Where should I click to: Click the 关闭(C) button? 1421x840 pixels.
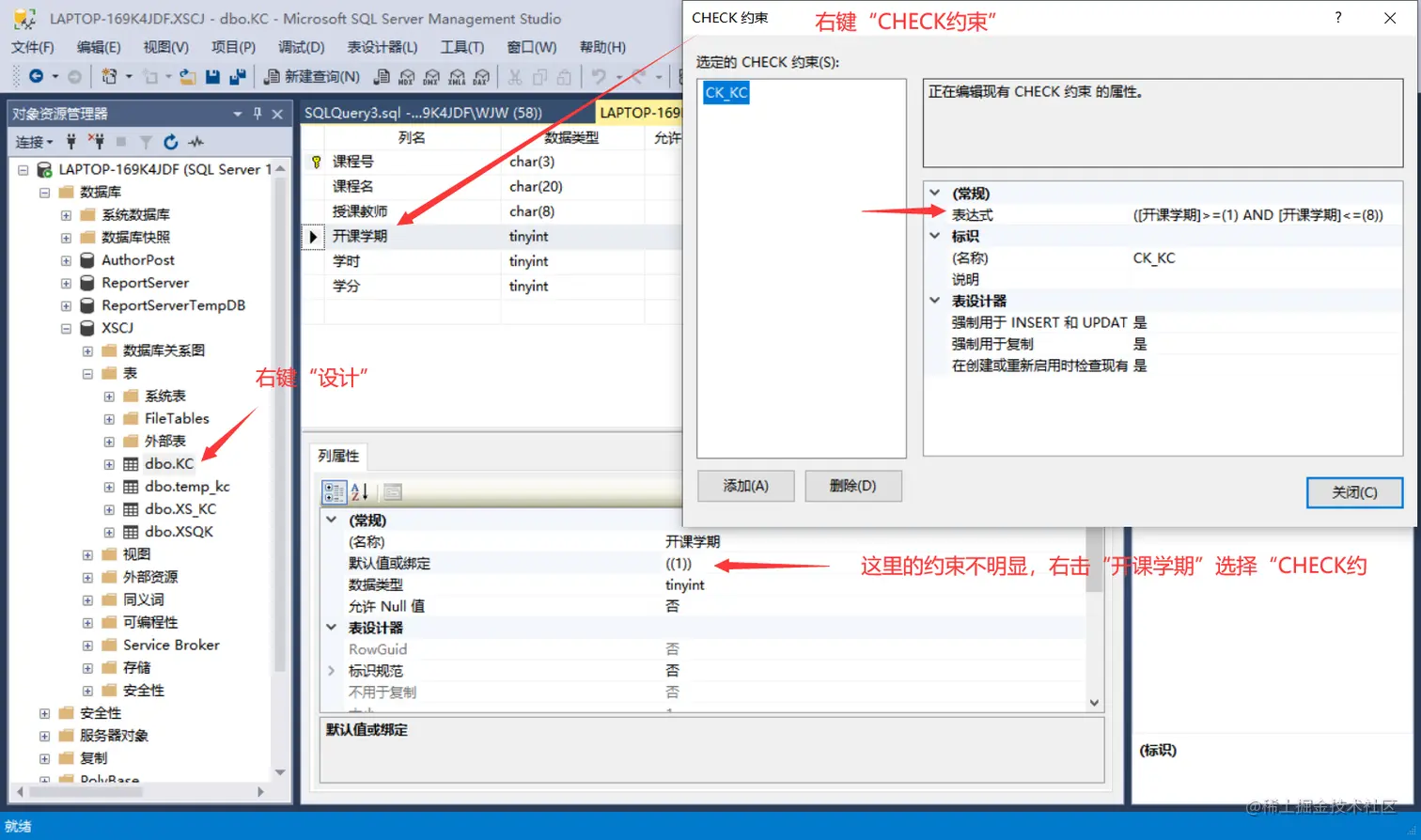(1354, 492)
